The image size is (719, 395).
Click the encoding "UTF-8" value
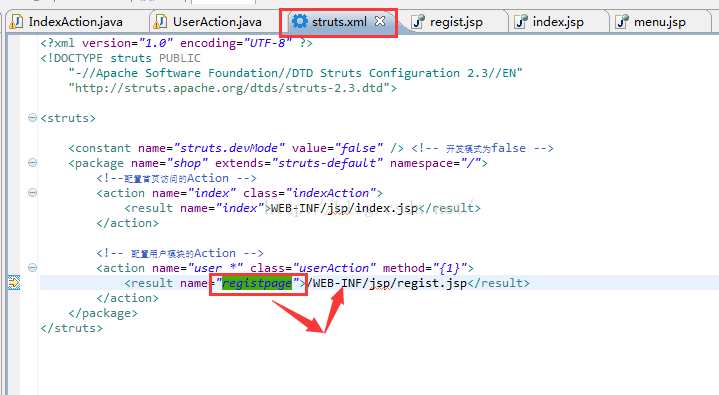click(x=268, y=43)
